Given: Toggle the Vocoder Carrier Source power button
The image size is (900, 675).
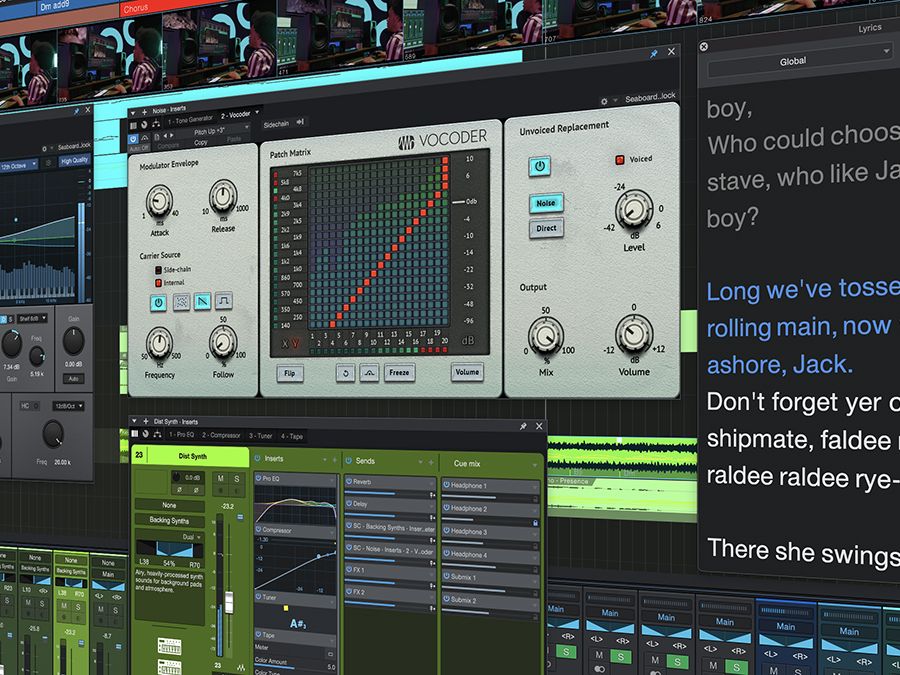Looking at the screenshot, I should (x=158, y=302).
